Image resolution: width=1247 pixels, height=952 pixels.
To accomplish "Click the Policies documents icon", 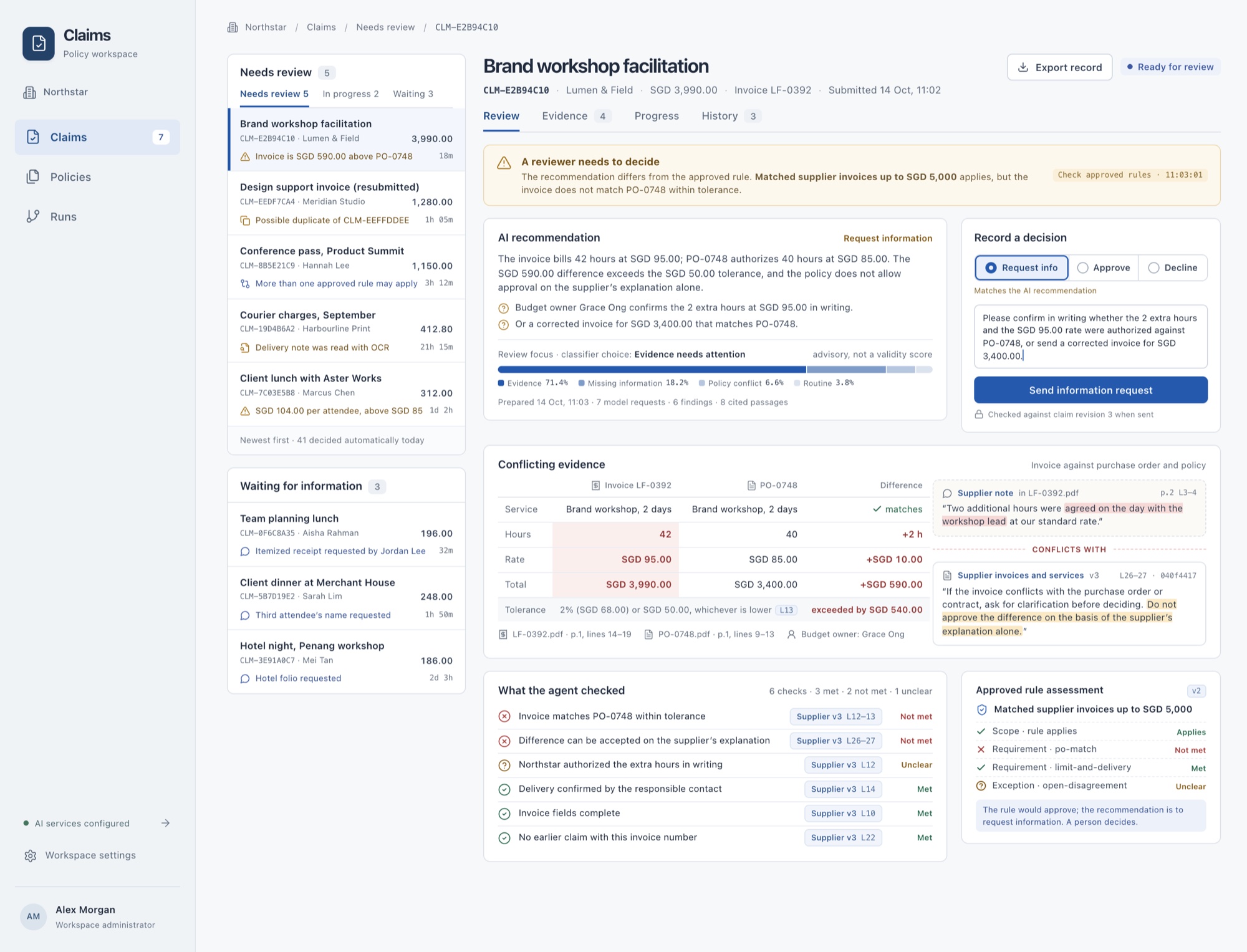I will 33,177.
